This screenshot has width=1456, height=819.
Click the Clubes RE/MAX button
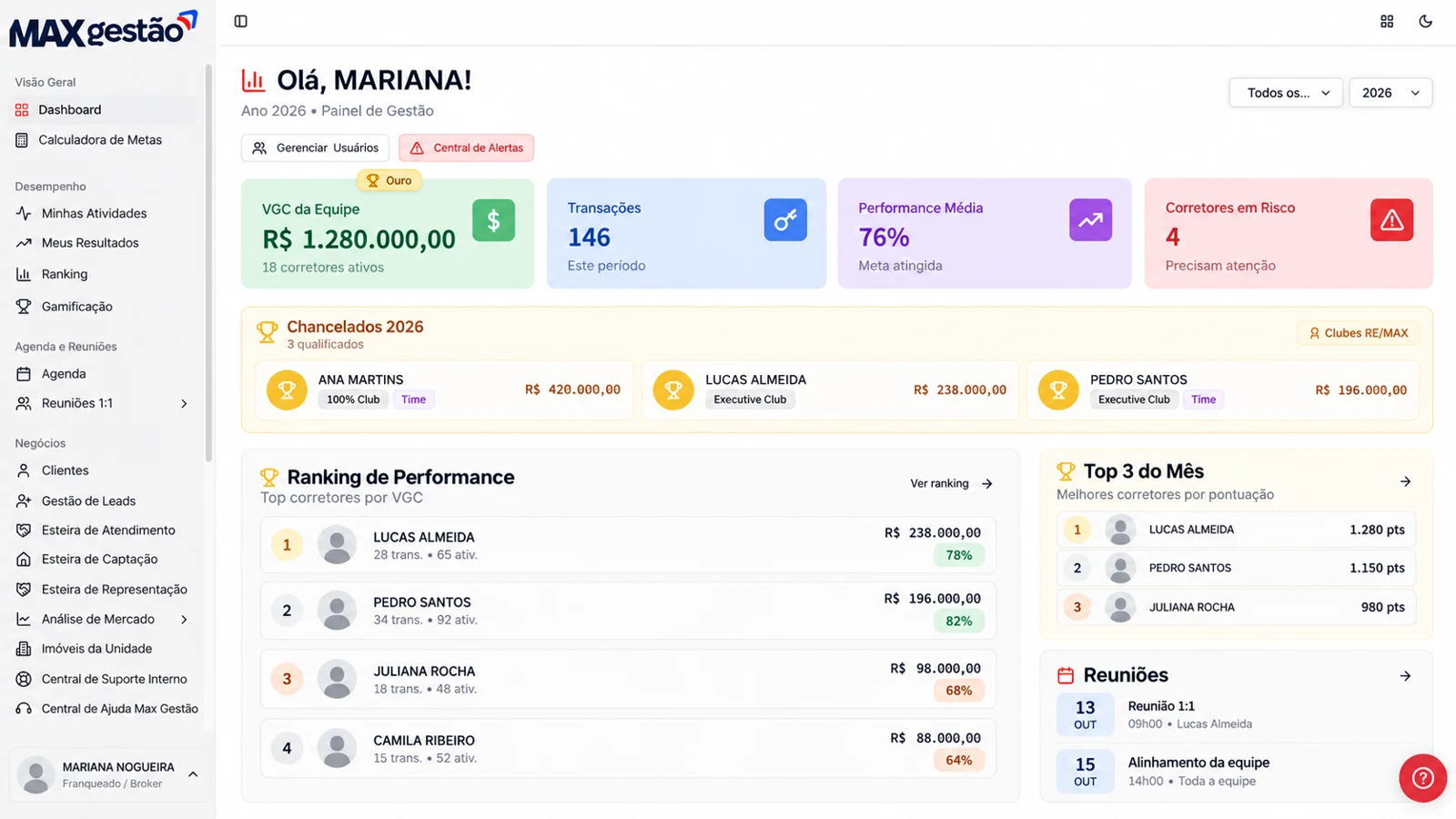[1358, 333]
